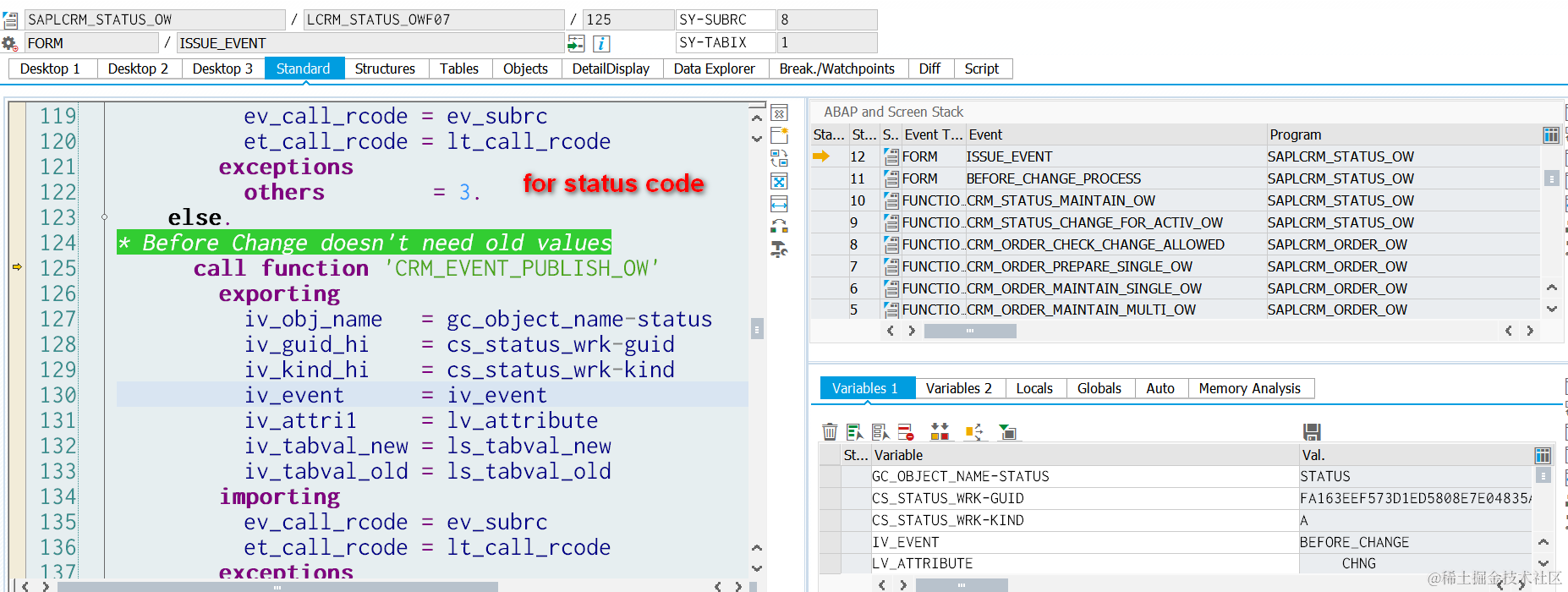Click horizontal scrollbar thumb under ABAP stack
Viewport: 1568px width, 592px height.
(x=970, y=331)
